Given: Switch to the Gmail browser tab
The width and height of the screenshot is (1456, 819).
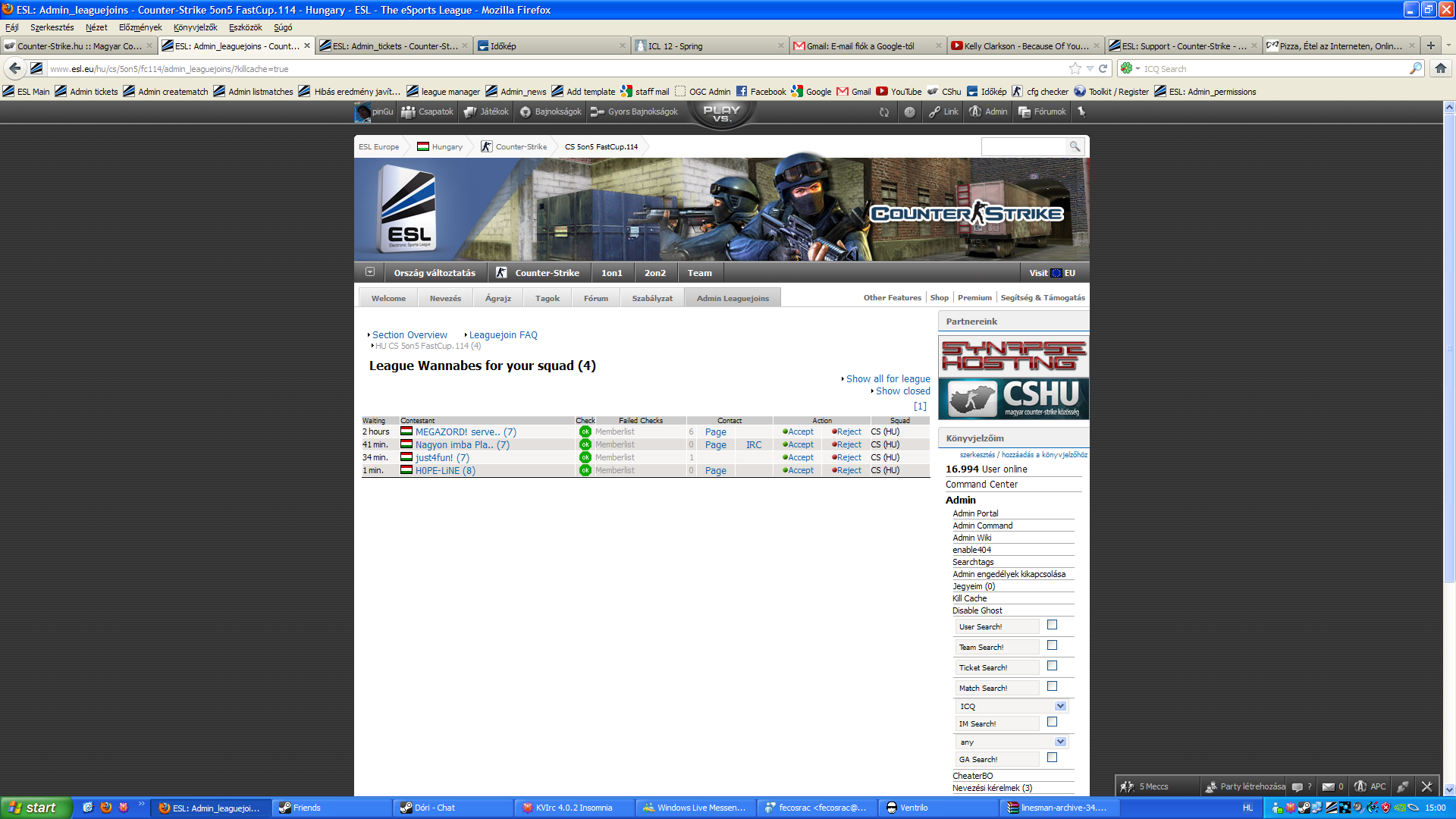Looking at the screenshot, I should [x=868, y=45].
